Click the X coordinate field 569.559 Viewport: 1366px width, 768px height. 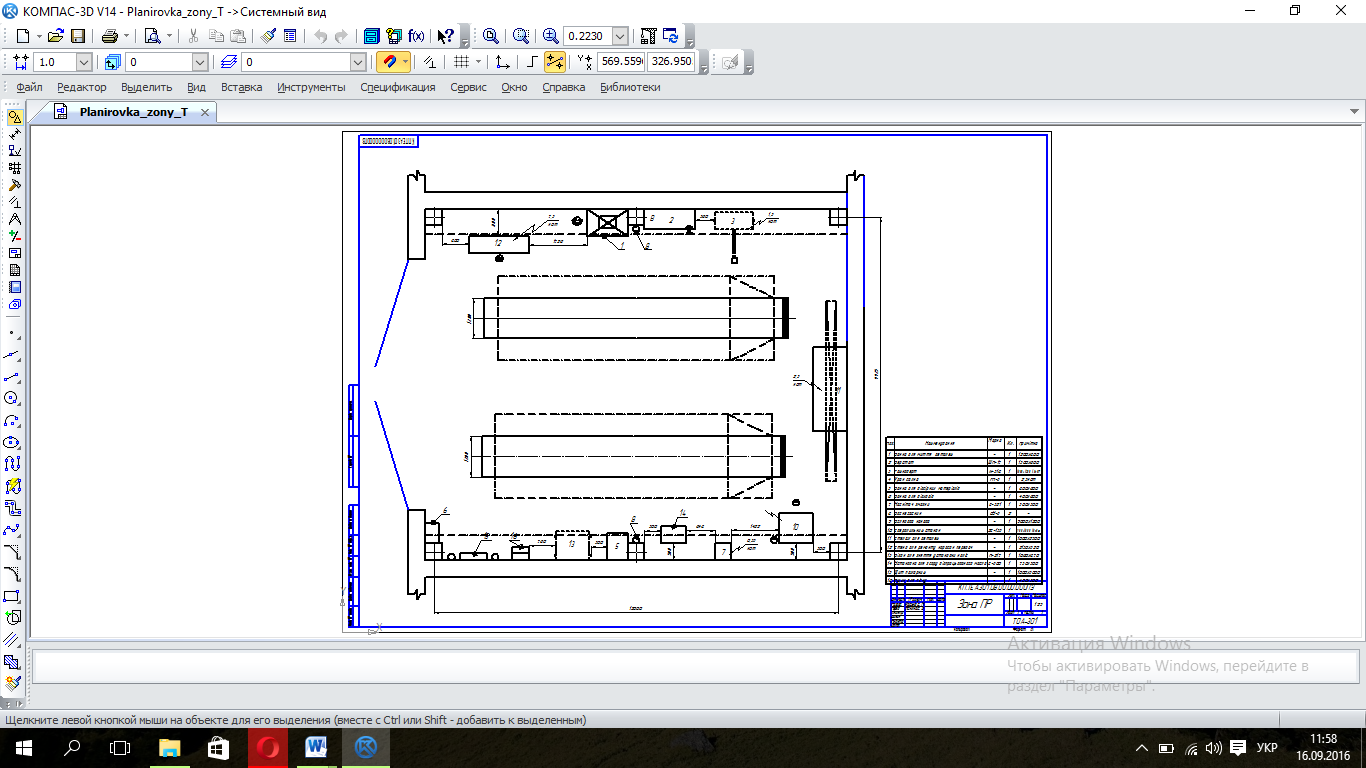pyautogui.click(x=620, y=62)
